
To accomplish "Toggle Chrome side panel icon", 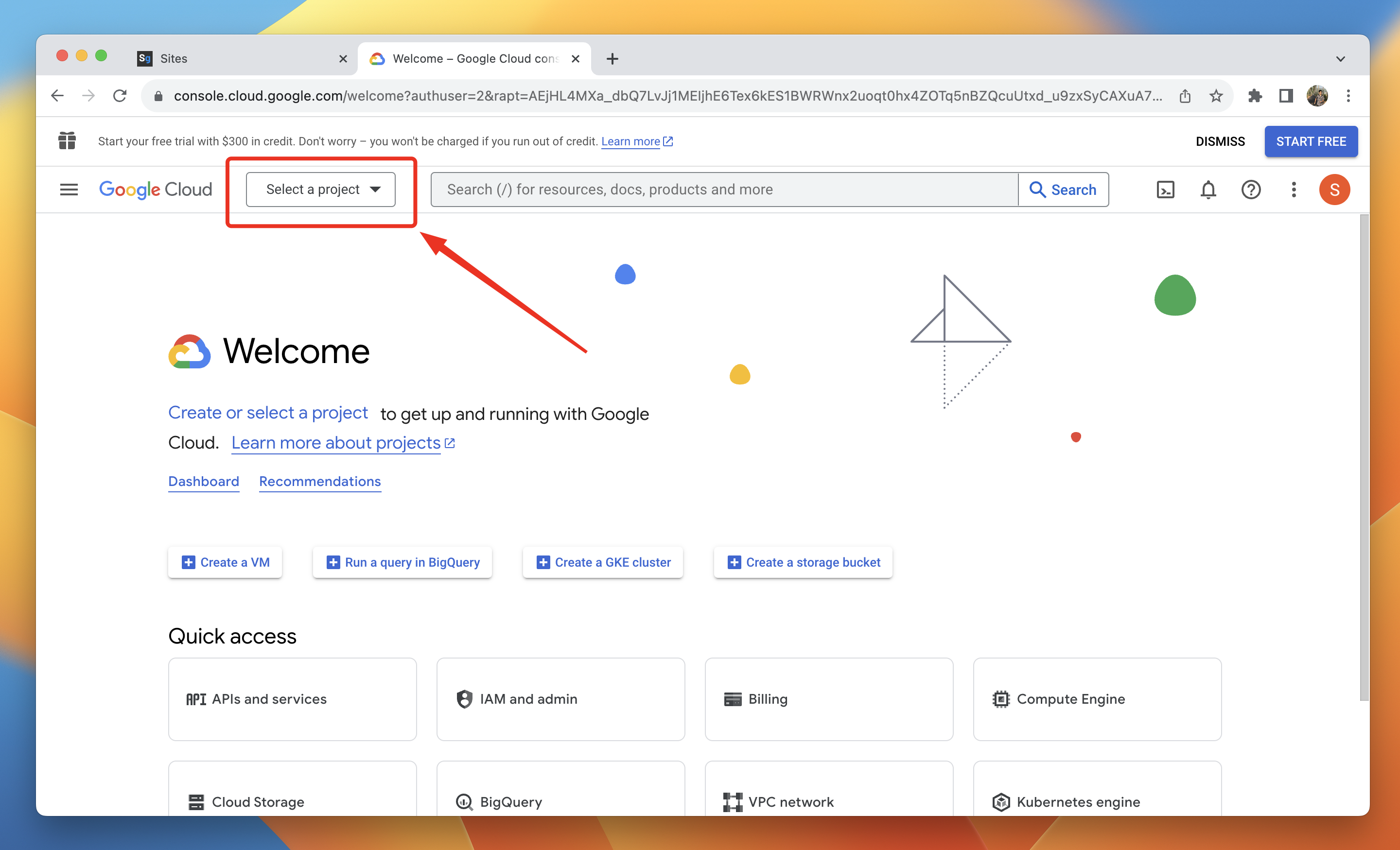I will [1286, 96].
